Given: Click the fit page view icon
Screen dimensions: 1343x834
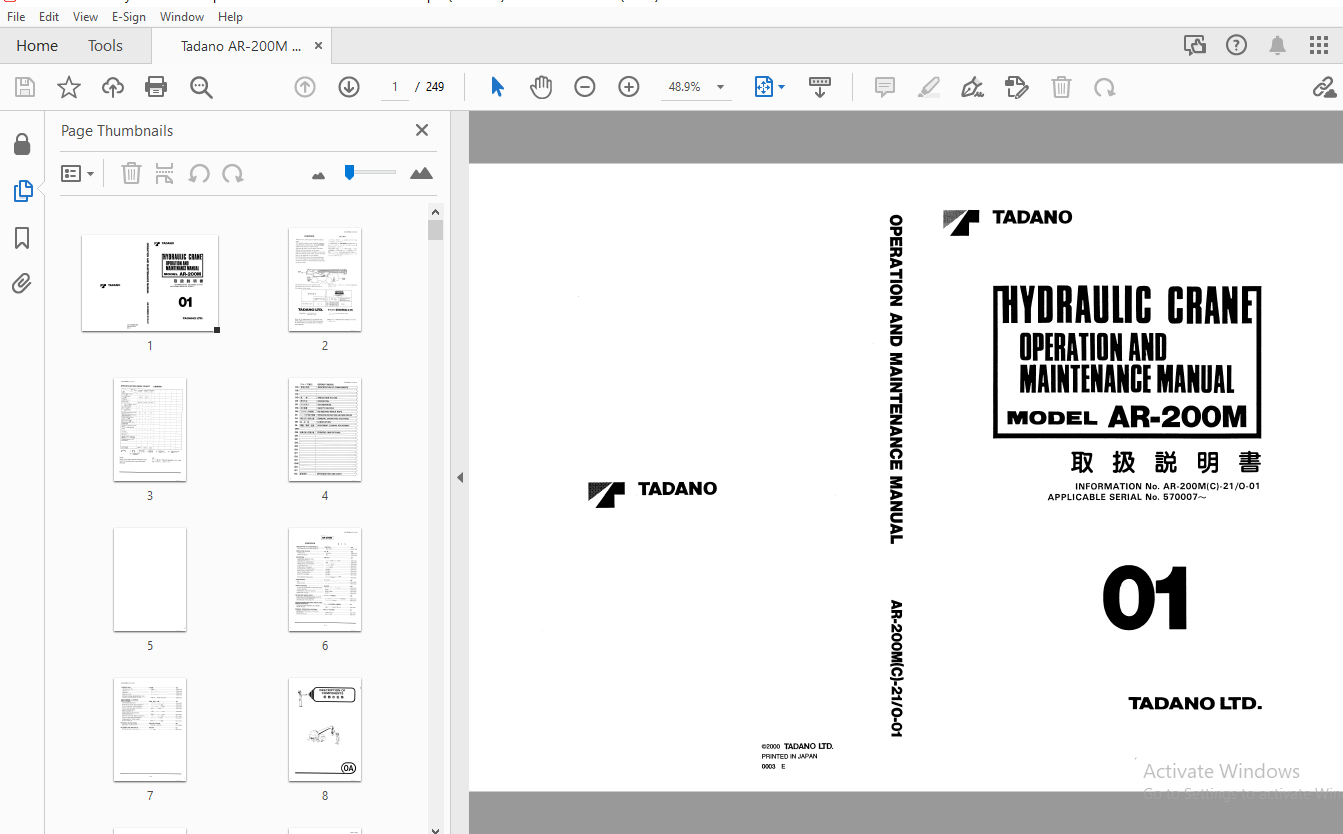Looking at the screenshot, I should tap(764, 87).
